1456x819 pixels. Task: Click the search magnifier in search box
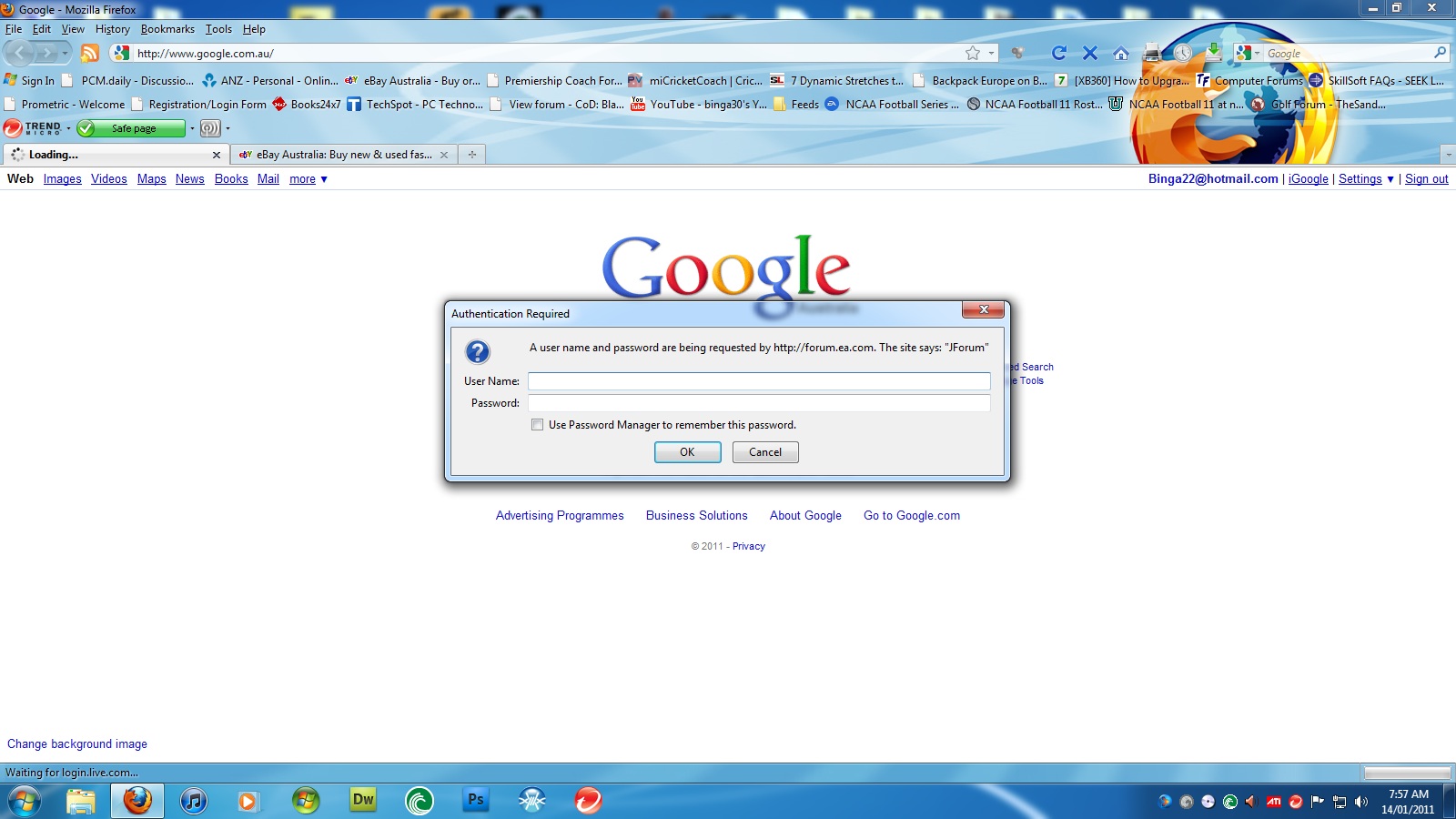[1440, 53]
